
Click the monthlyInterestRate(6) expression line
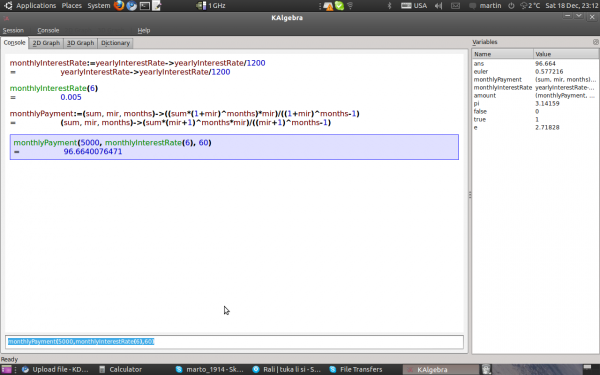54,88
